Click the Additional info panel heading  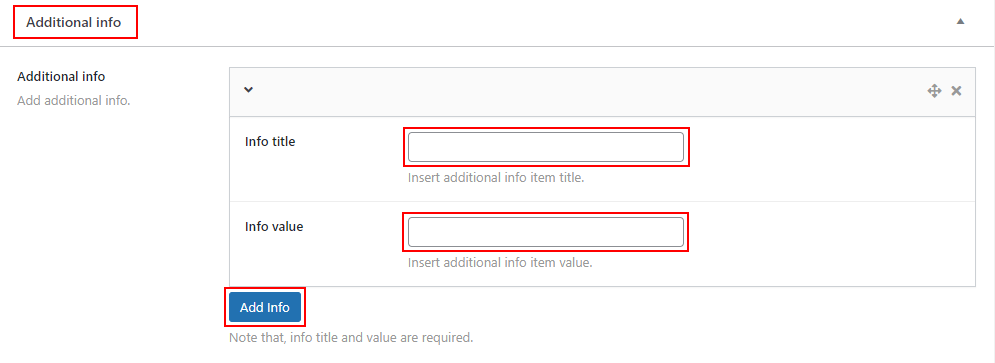[74, 22]
